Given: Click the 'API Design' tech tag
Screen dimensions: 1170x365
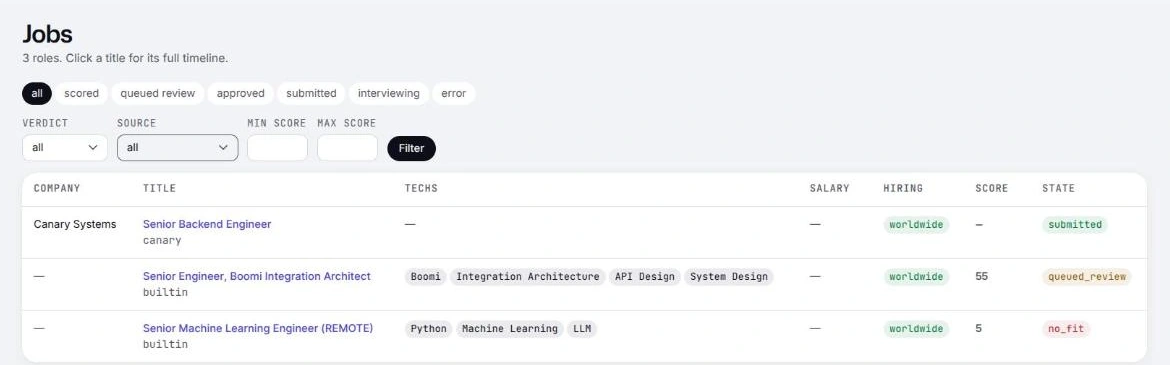Looking at the screenshot, I should [x=645, y=277].
